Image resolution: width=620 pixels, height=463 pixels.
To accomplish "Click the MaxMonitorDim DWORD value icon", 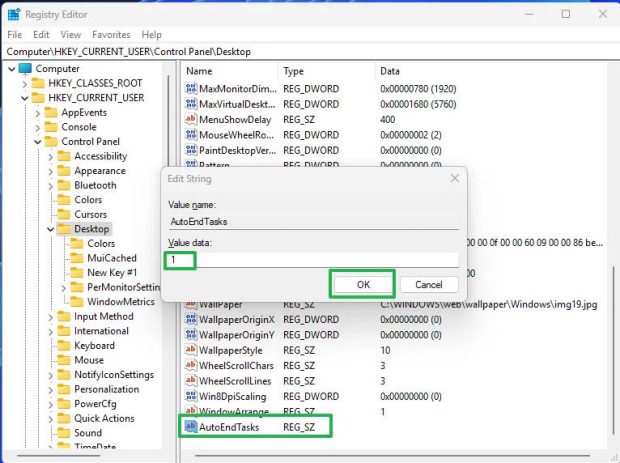I will click(x=191, y=88).
